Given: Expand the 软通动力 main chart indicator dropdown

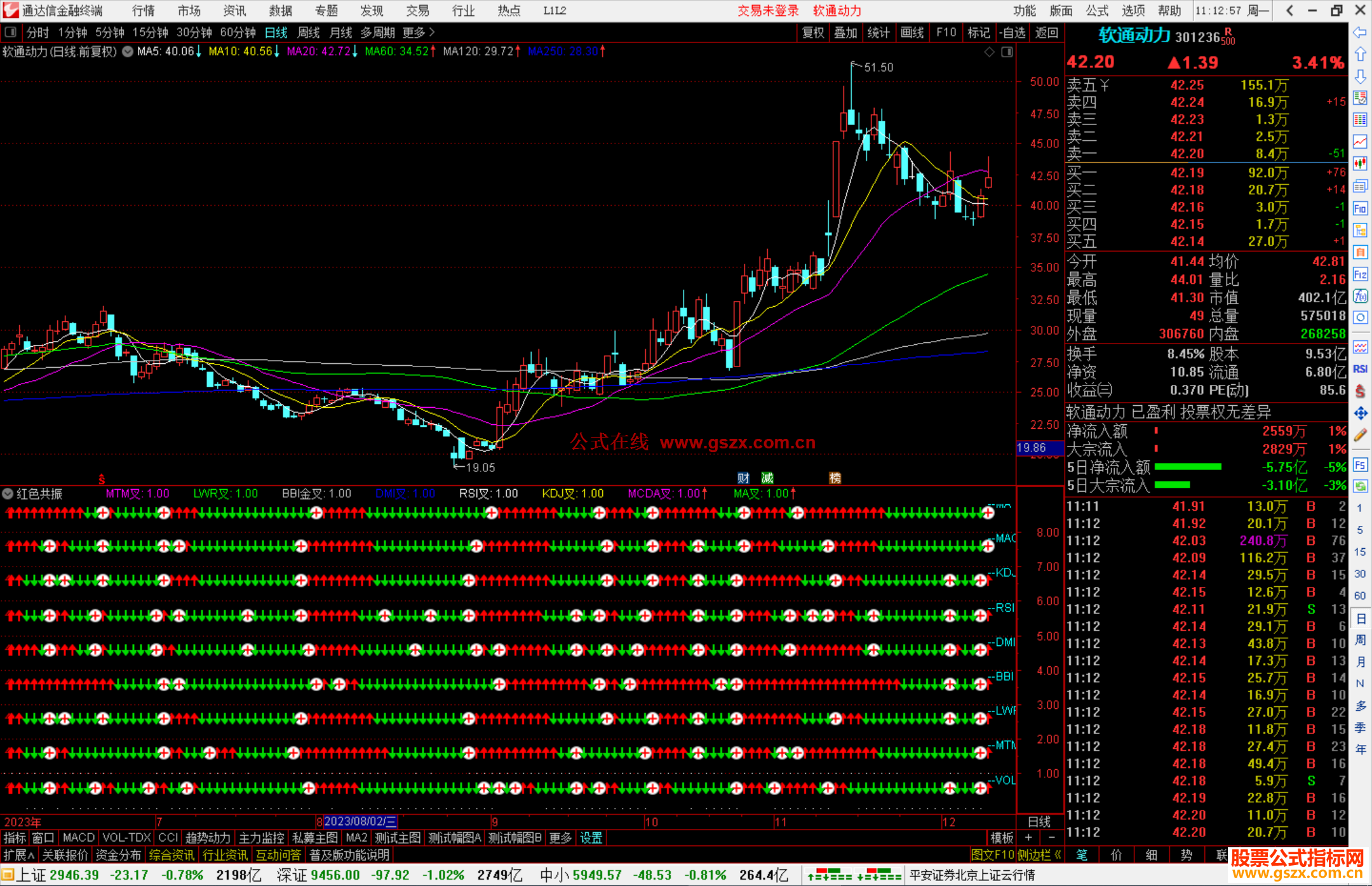Looking at the screenshot, I should (128, 51).
